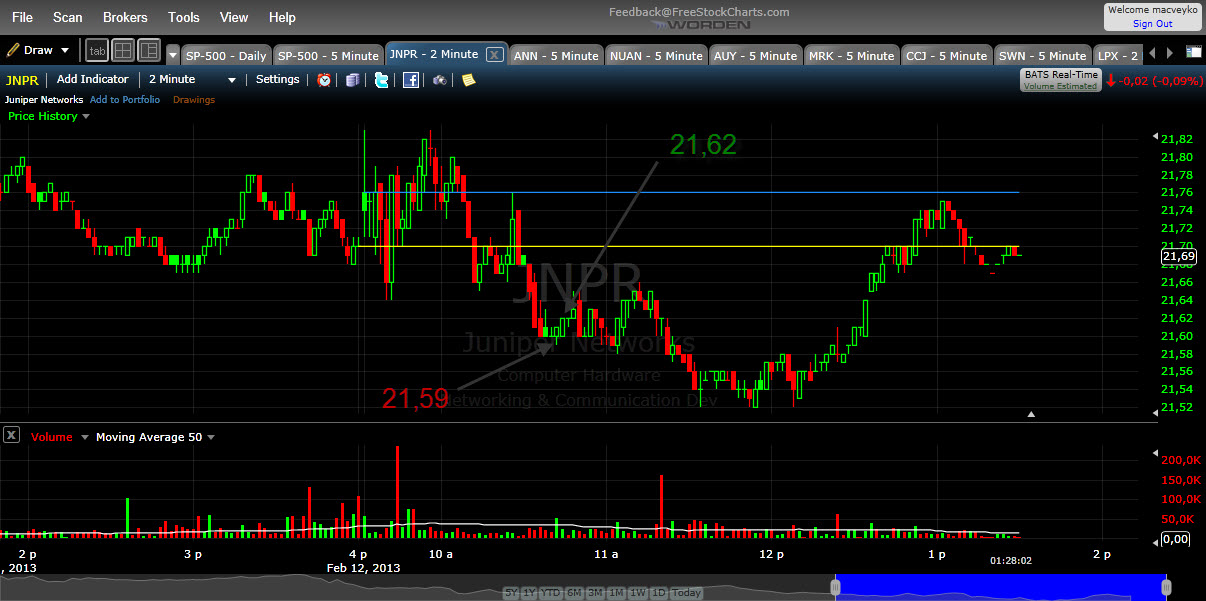
Task: Select the 3M zoom range button
Action: pos(595,593)
